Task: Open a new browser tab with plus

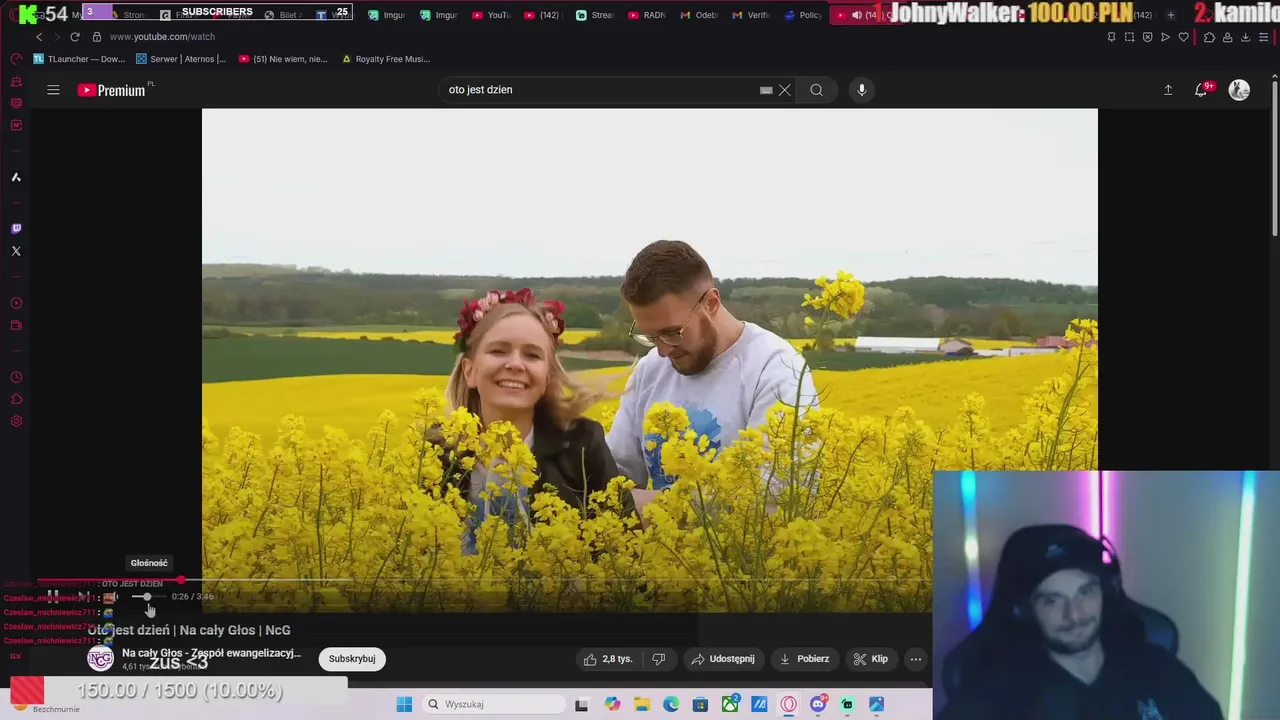Action: pyautogui.click(x=1171, y=15)
